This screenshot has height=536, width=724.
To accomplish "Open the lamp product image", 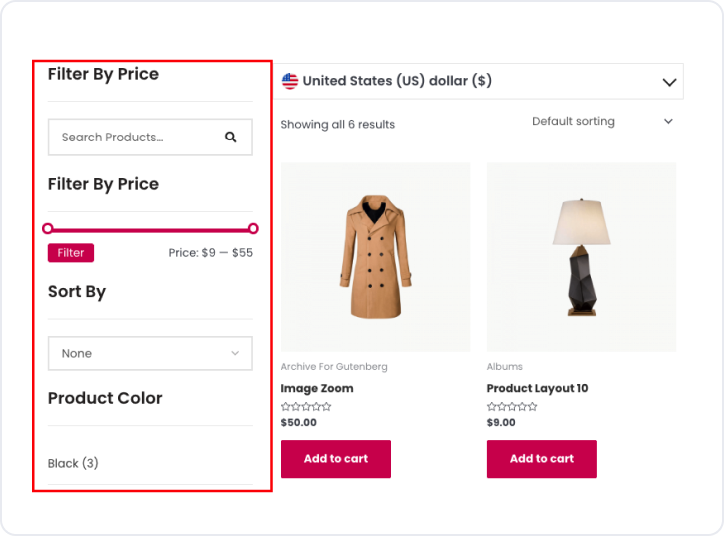I will point(581,257).
